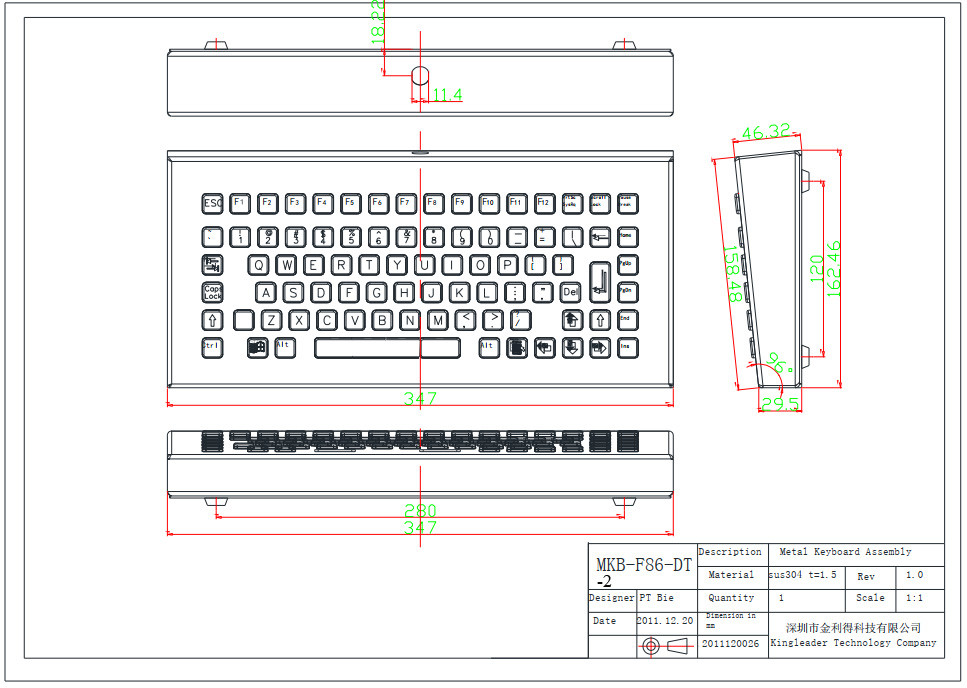Click the 11.4 dimension value
The width and height of the screenshot is (967, 688).
[448, 94]
